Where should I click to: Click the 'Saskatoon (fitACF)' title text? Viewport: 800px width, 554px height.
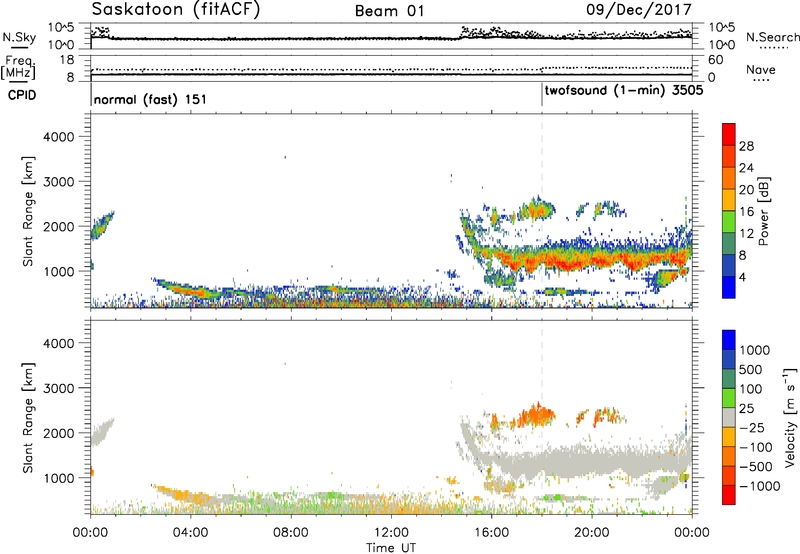point(176,10)
